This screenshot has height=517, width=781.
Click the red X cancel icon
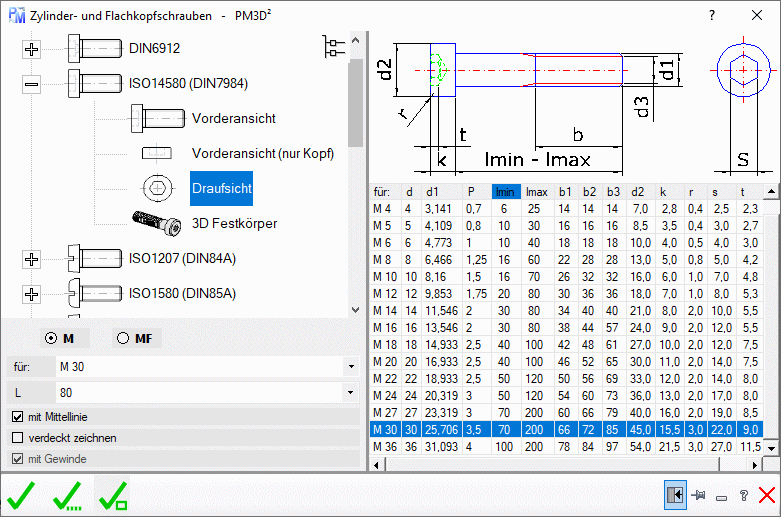click(x=766, y=495)
